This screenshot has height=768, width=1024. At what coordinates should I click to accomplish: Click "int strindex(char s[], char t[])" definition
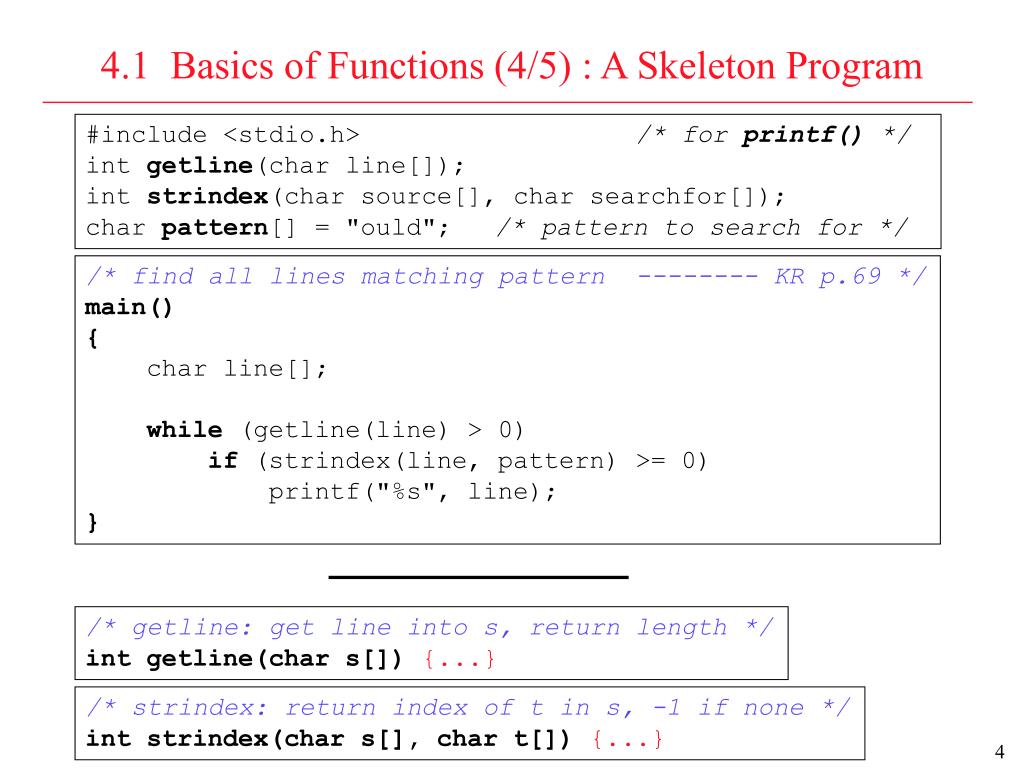(328, 739)
